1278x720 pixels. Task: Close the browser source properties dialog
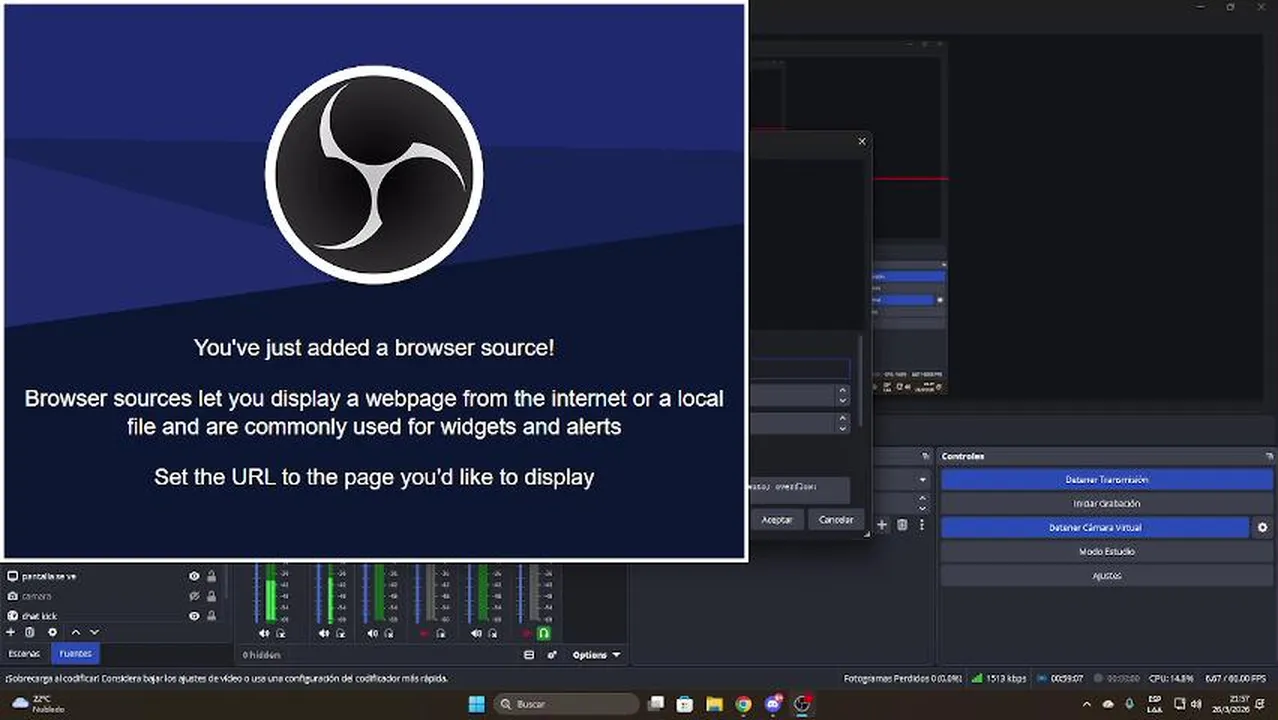click(x=862, y=142)
